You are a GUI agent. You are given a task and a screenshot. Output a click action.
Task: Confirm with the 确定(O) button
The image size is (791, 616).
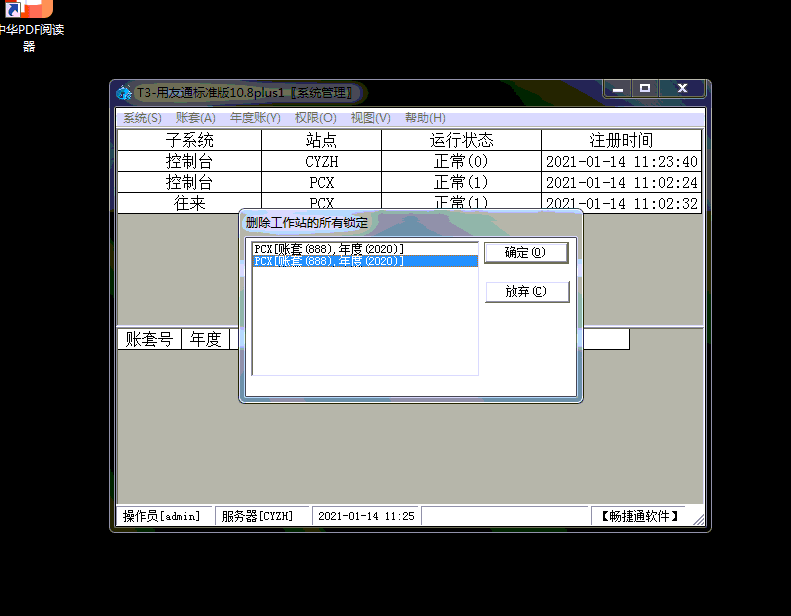[x=526, y=252]
